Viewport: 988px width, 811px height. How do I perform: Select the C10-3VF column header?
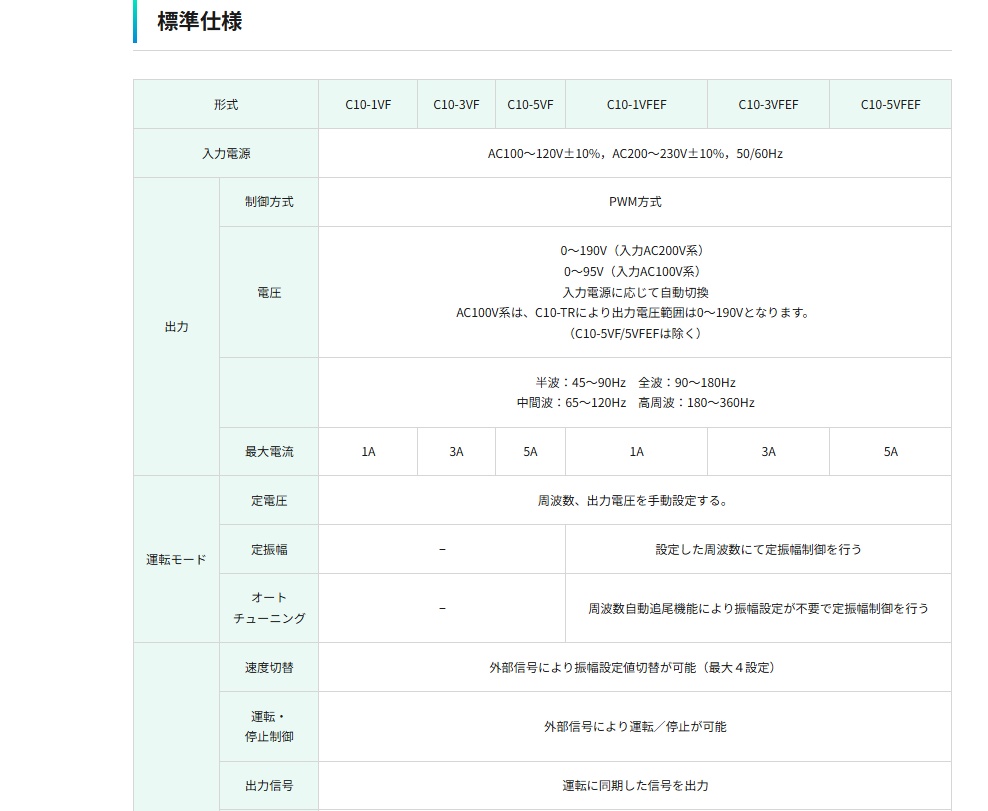(x=456, y=104)
